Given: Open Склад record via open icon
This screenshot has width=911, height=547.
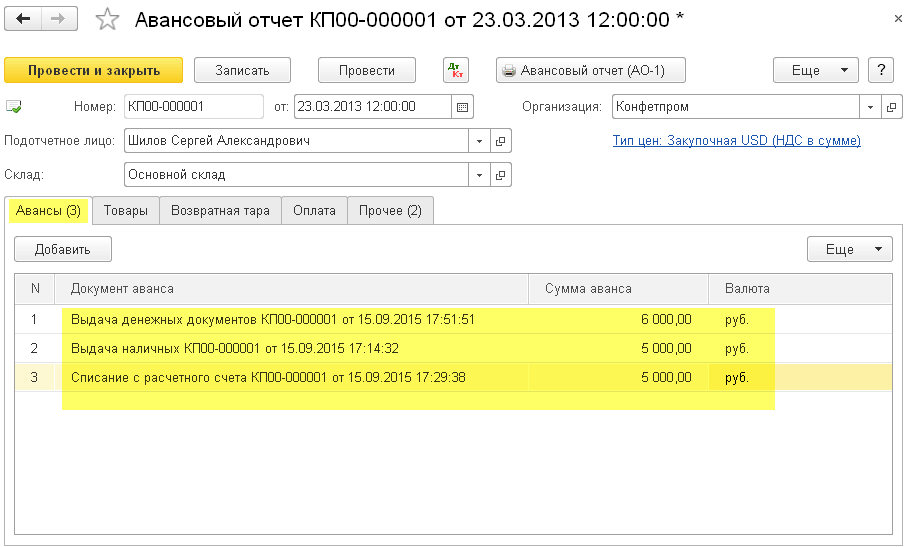Looking at the screenshot, I should pos(502,175).
